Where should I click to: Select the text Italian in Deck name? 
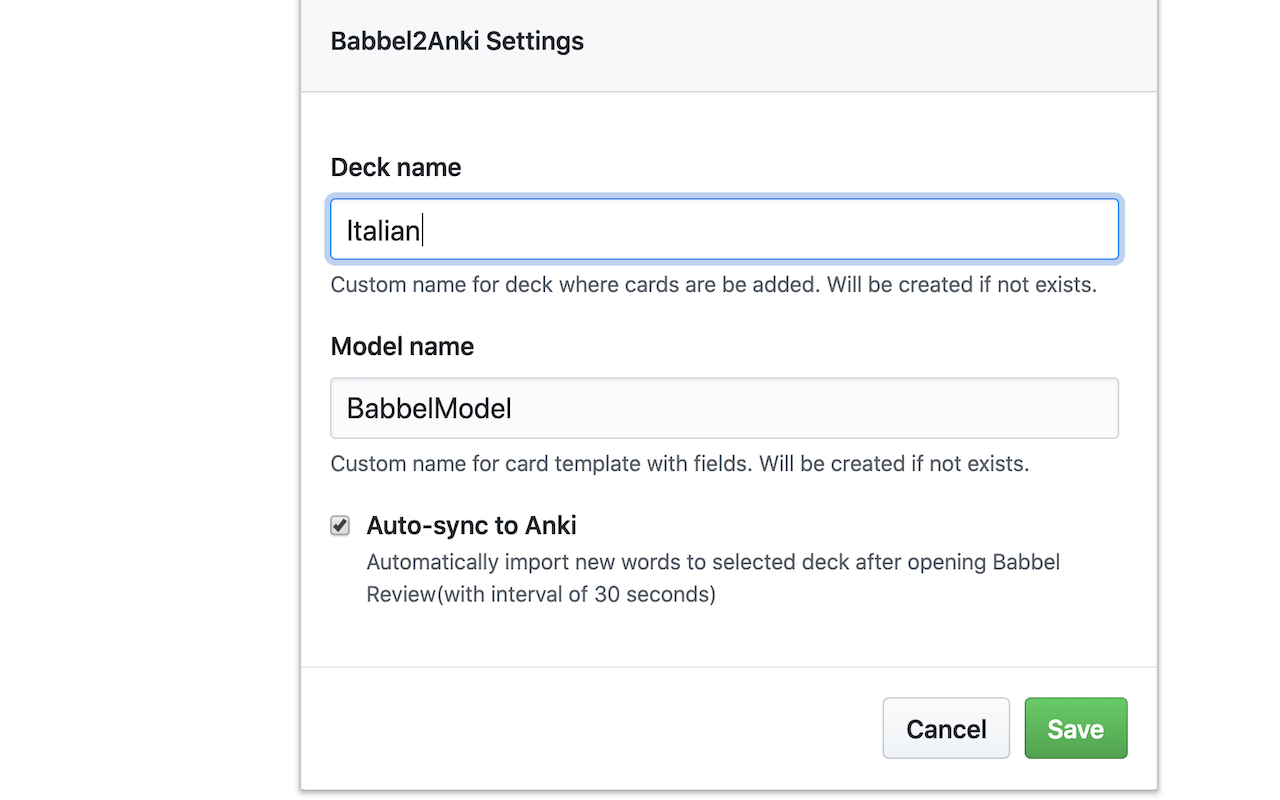(383, 229)
